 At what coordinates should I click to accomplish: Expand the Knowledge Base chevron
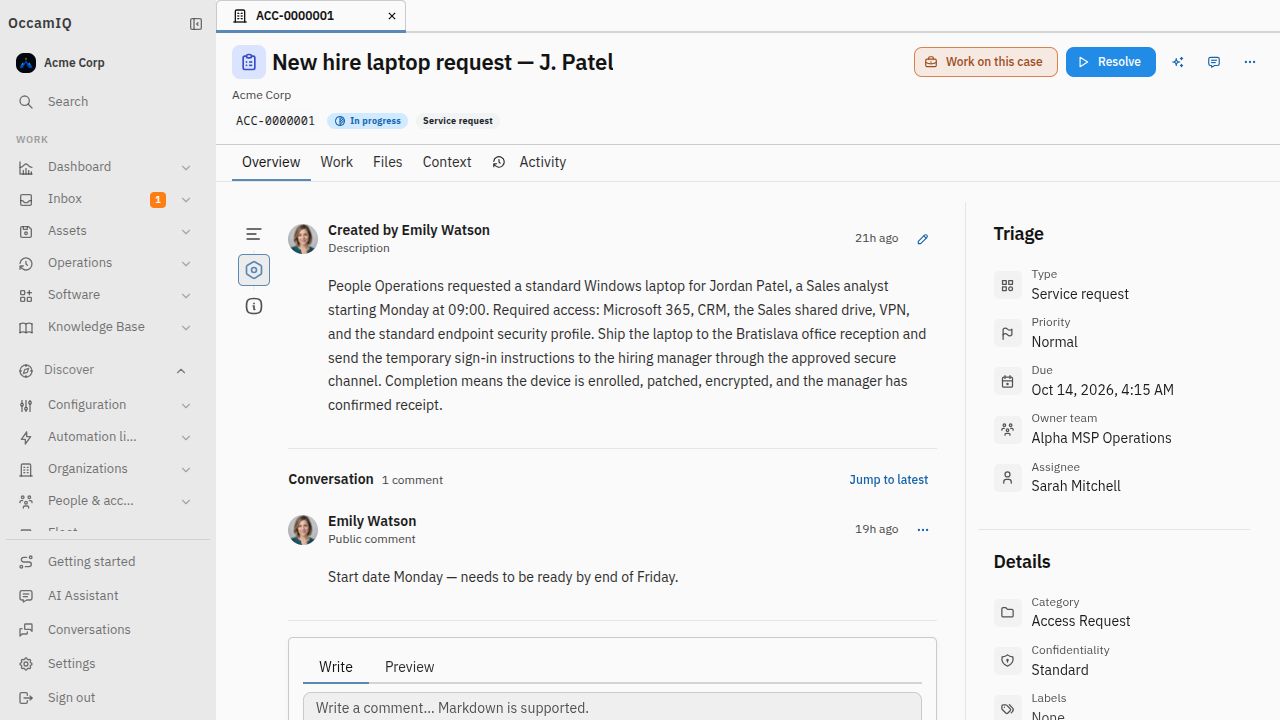pyautogui.click(x=186, y=327)
